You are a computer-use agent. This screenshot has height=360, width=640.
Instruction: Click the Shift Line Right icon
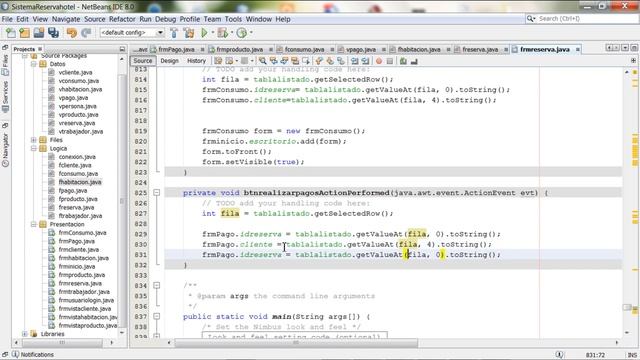click(x=365, y=61)
